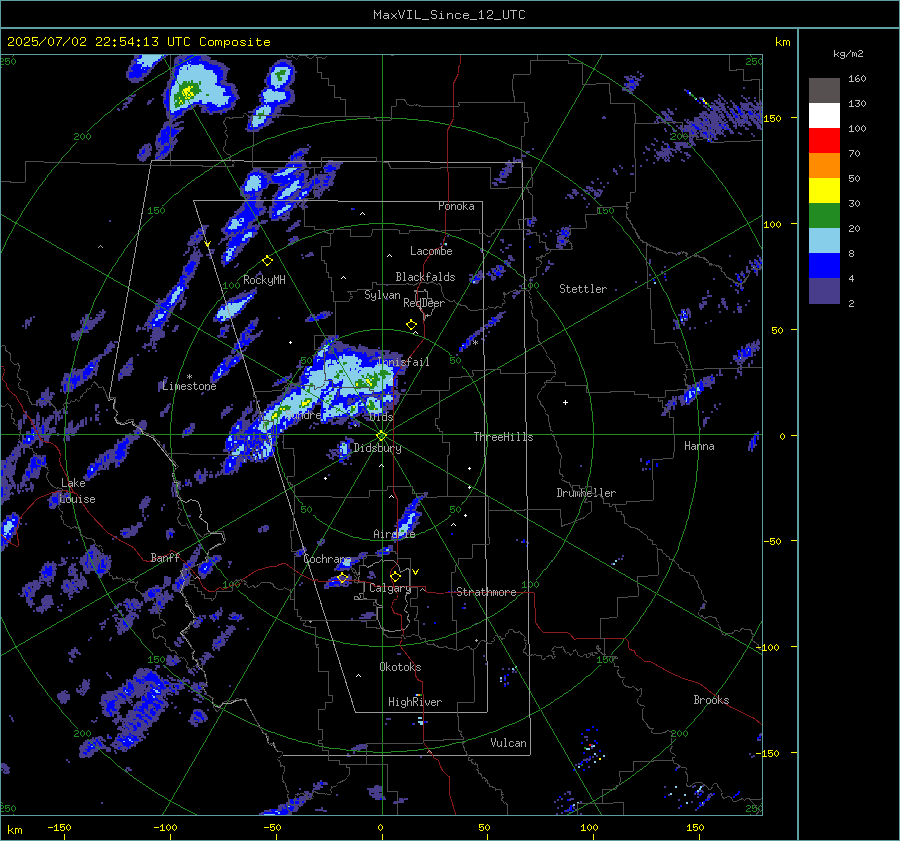Click the -150 label on the bottom axis
Viewport: 900px width, 841px height.
coord(59,827)
